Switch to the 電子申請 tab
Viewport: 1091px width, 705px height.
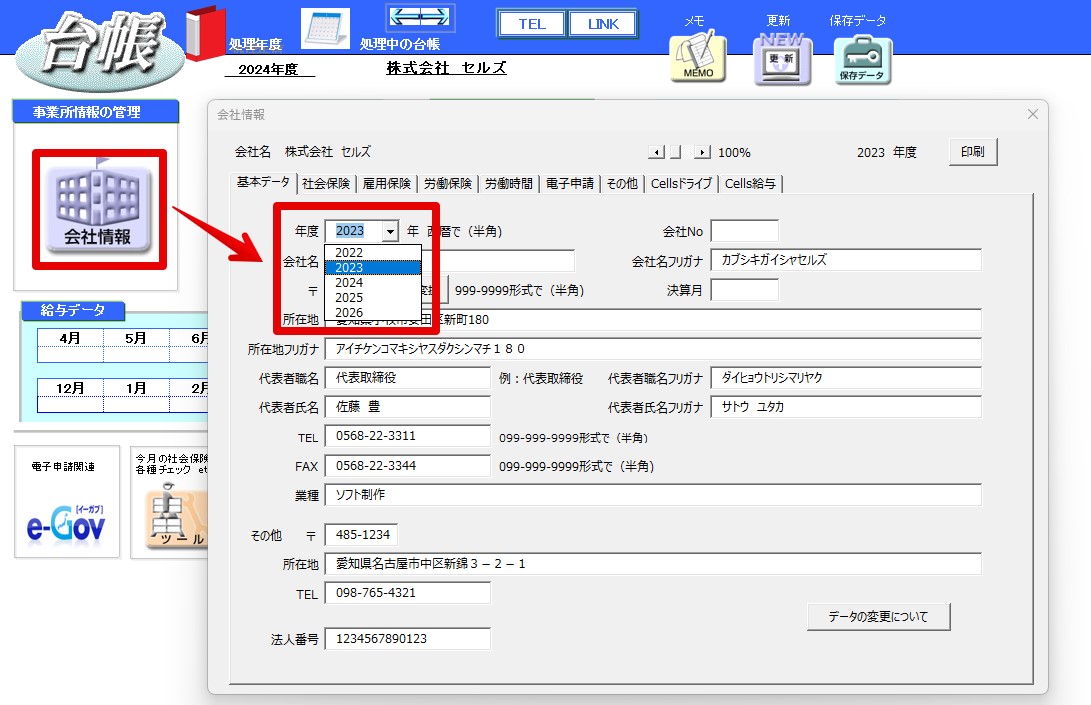point(570,184)
